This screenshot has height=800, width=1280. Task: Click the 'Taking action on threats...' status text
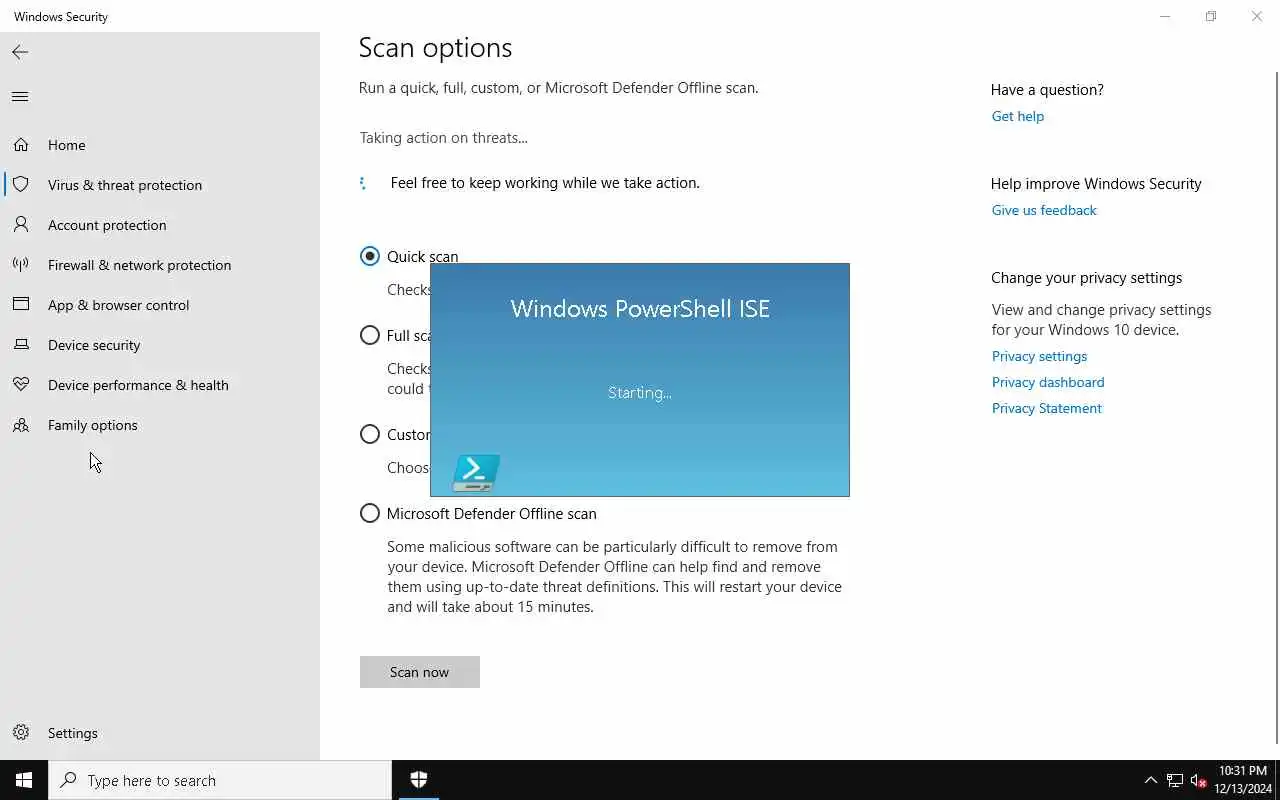pos(443,138)
